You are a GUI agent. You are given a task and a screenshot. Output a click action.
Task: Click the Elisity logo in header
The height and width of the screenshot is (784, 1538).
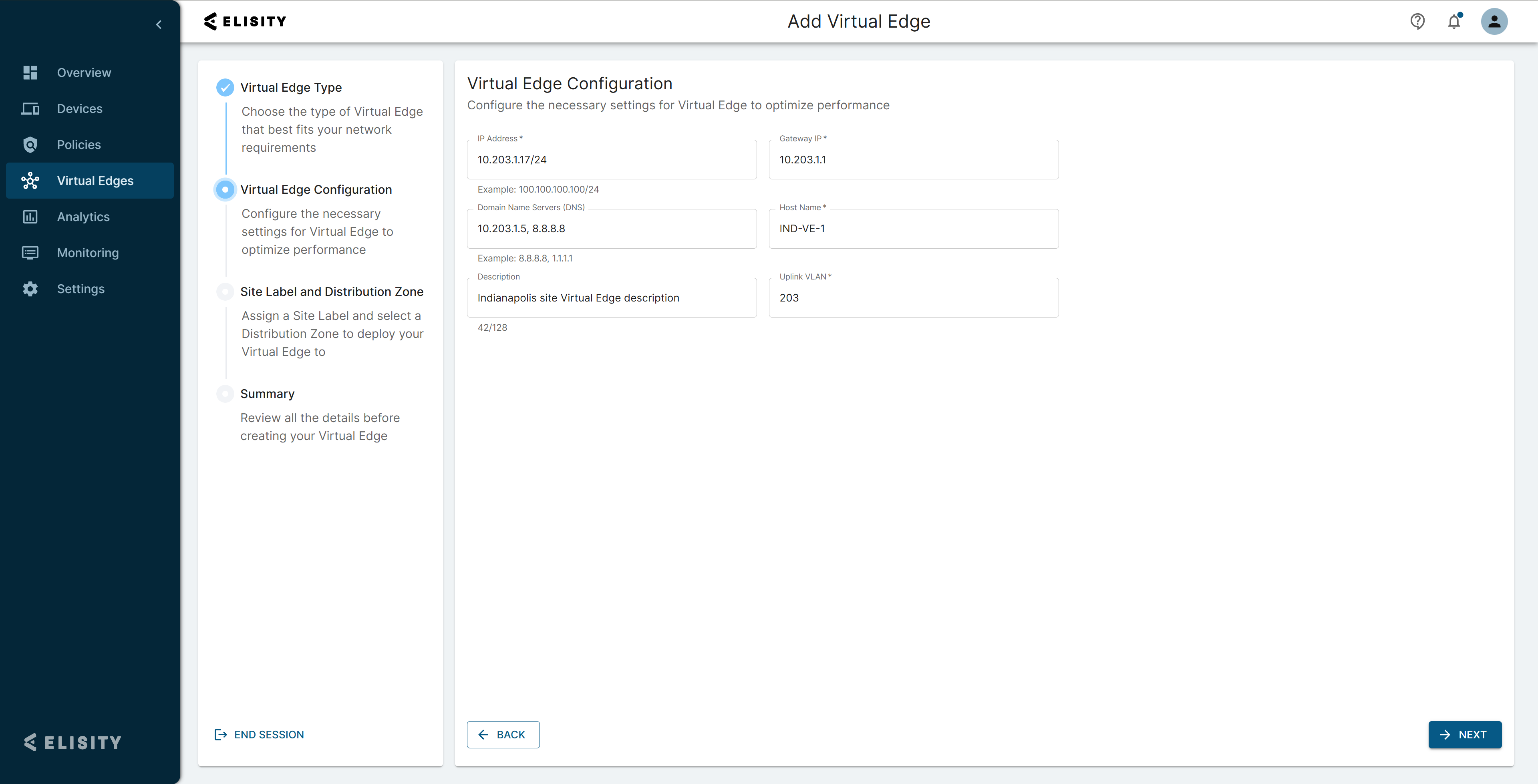tap(245, 22)
